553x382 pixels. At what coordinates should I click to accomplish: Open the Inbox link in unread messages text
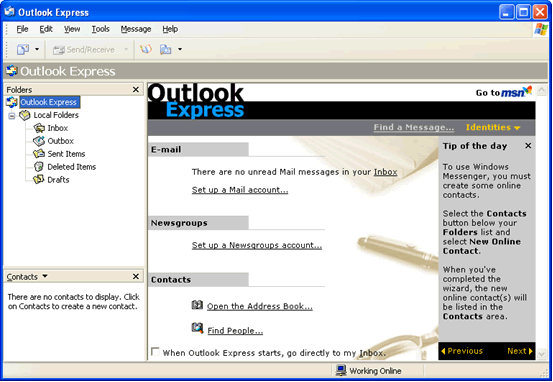coord(385,172)
